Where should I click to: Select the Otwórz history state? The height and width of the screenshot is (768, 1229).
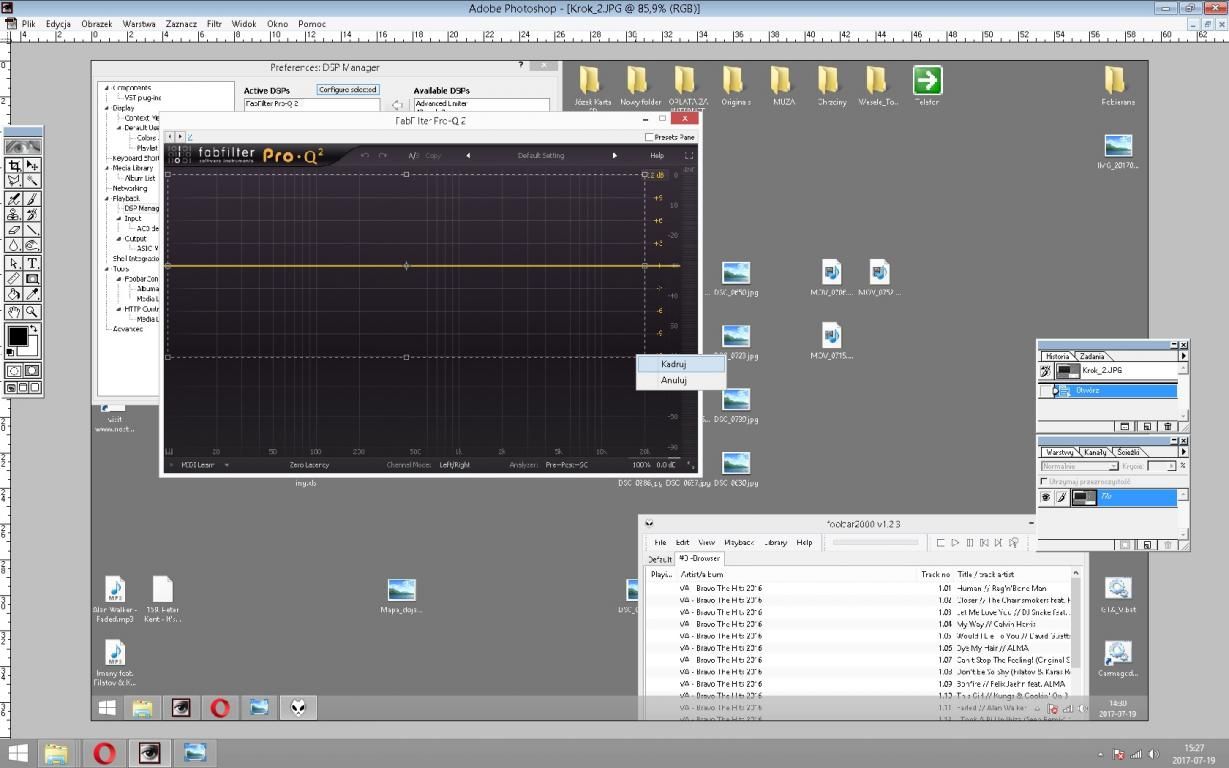(x=1115, y=391)
